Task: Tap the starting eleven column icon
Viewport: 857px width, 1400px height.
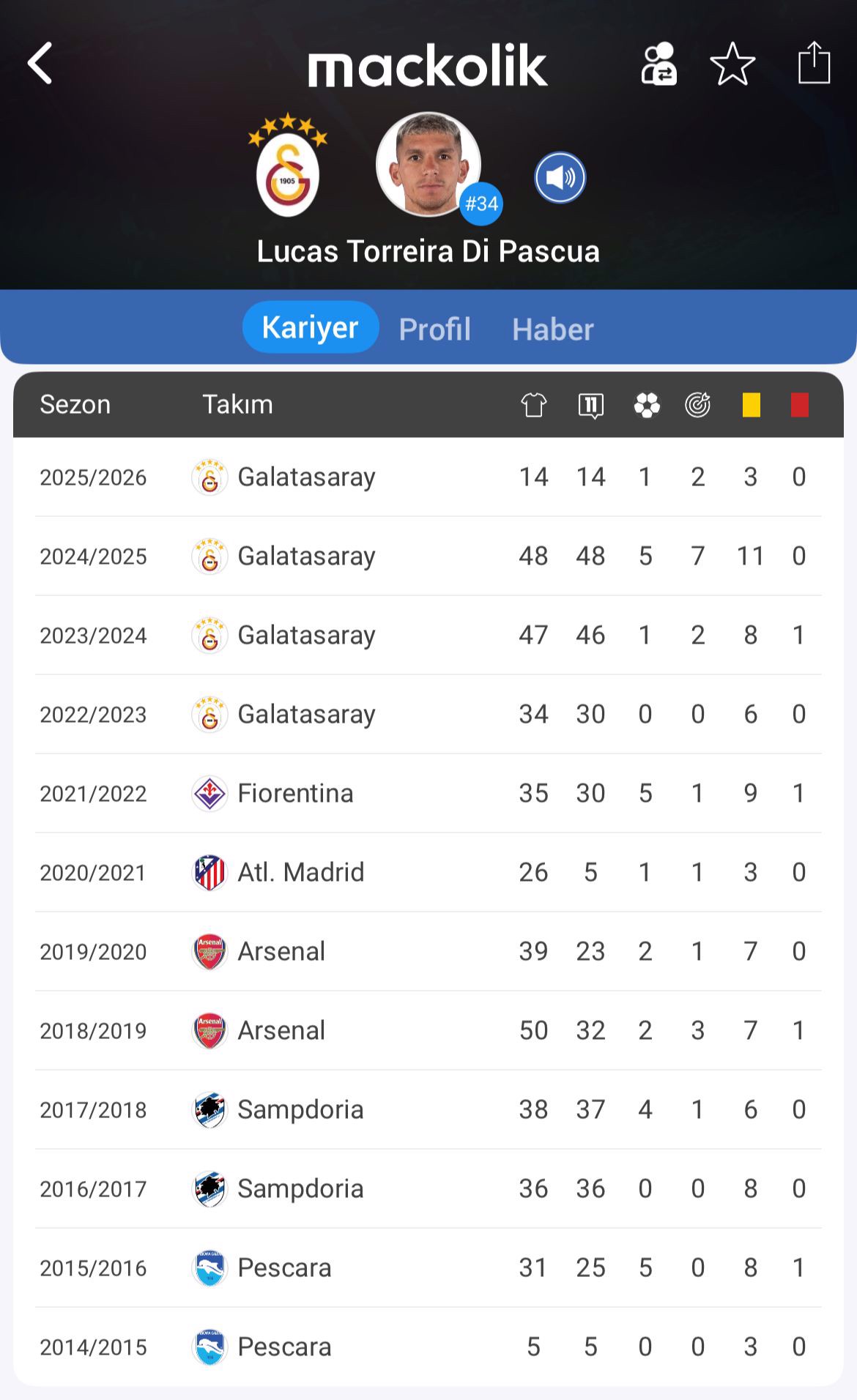Action: pyautogui.click(x=590, y=405)
